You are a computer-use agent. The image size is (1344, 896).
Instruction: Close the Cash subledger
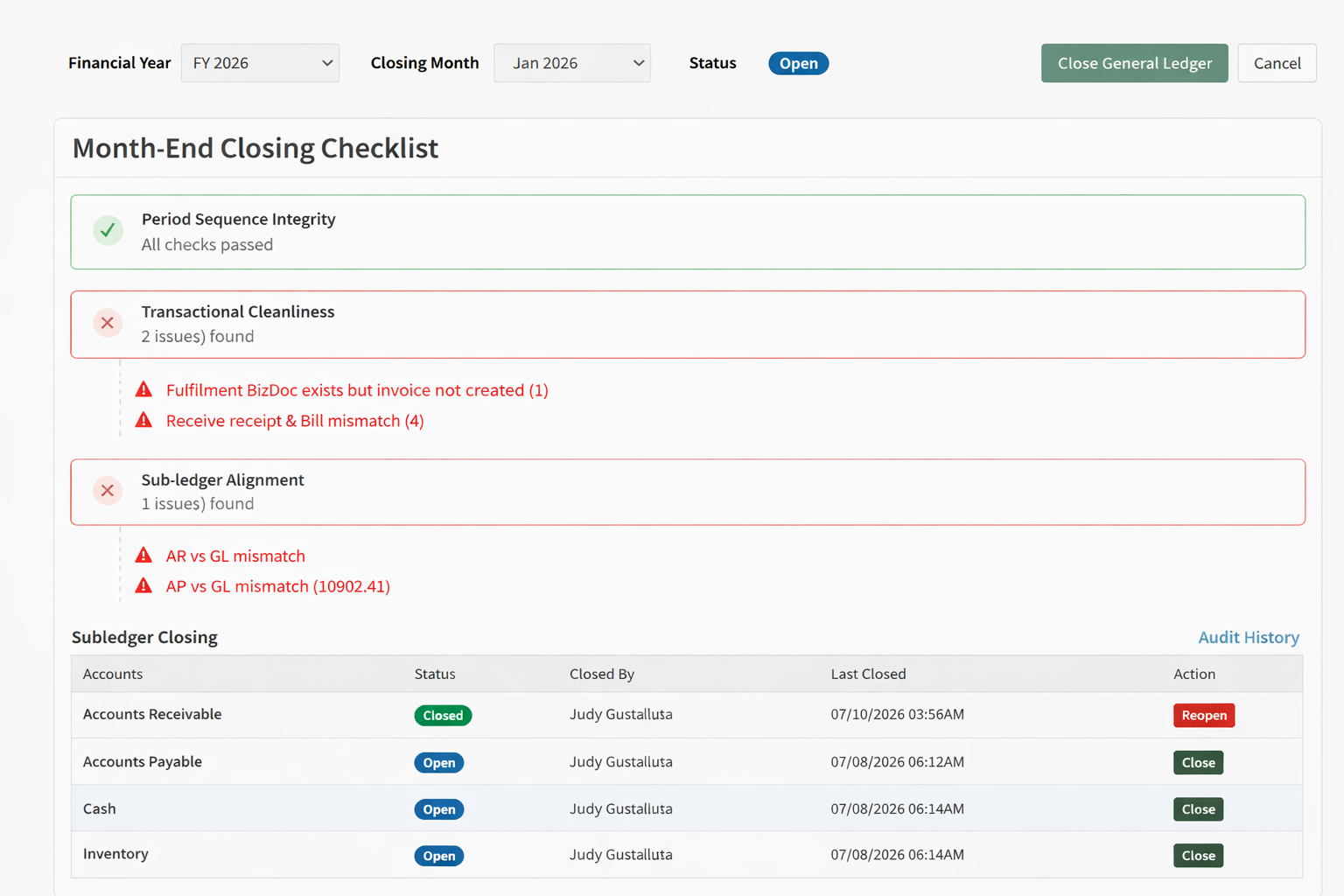(1198, 809)
